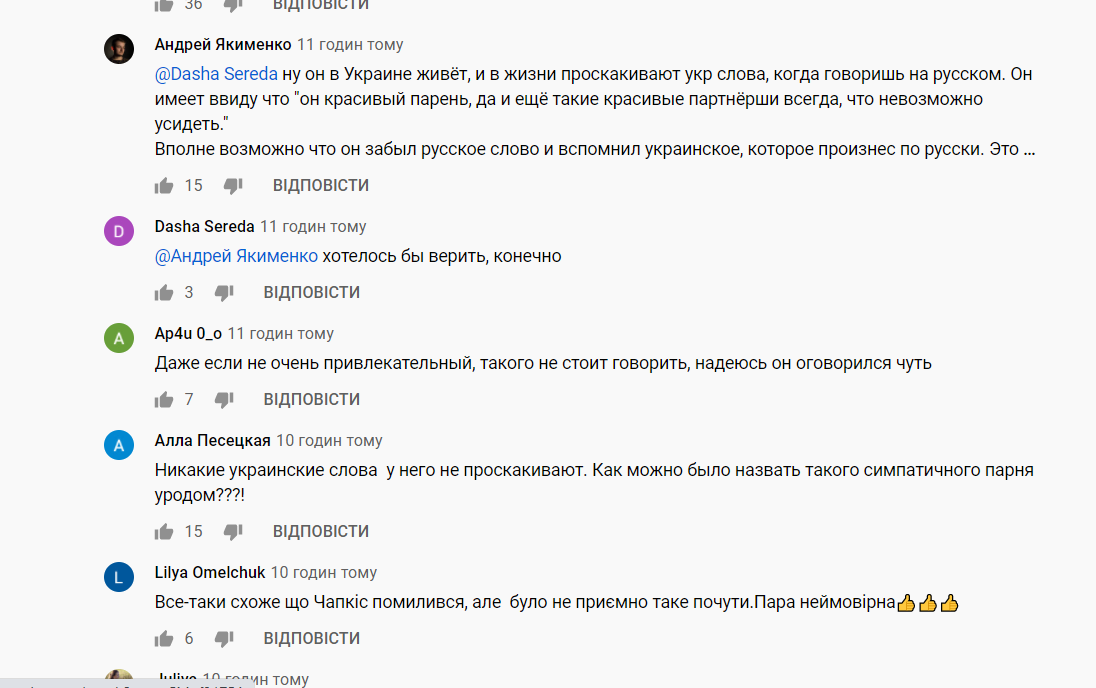Dislike Lilya Omelchuk's comment

224,638
